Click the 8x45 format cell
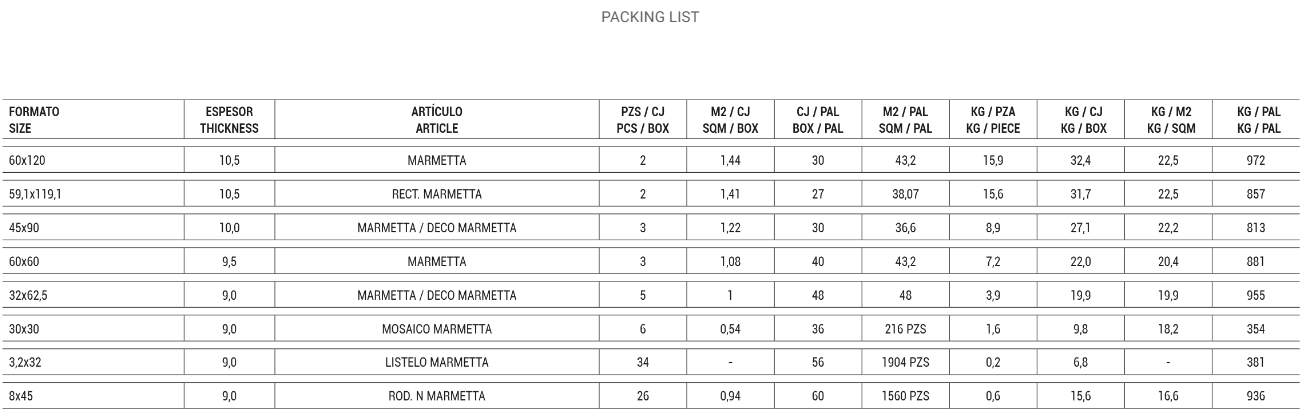The height and width of the screenshot is (411, 1302). click(21, 397)
